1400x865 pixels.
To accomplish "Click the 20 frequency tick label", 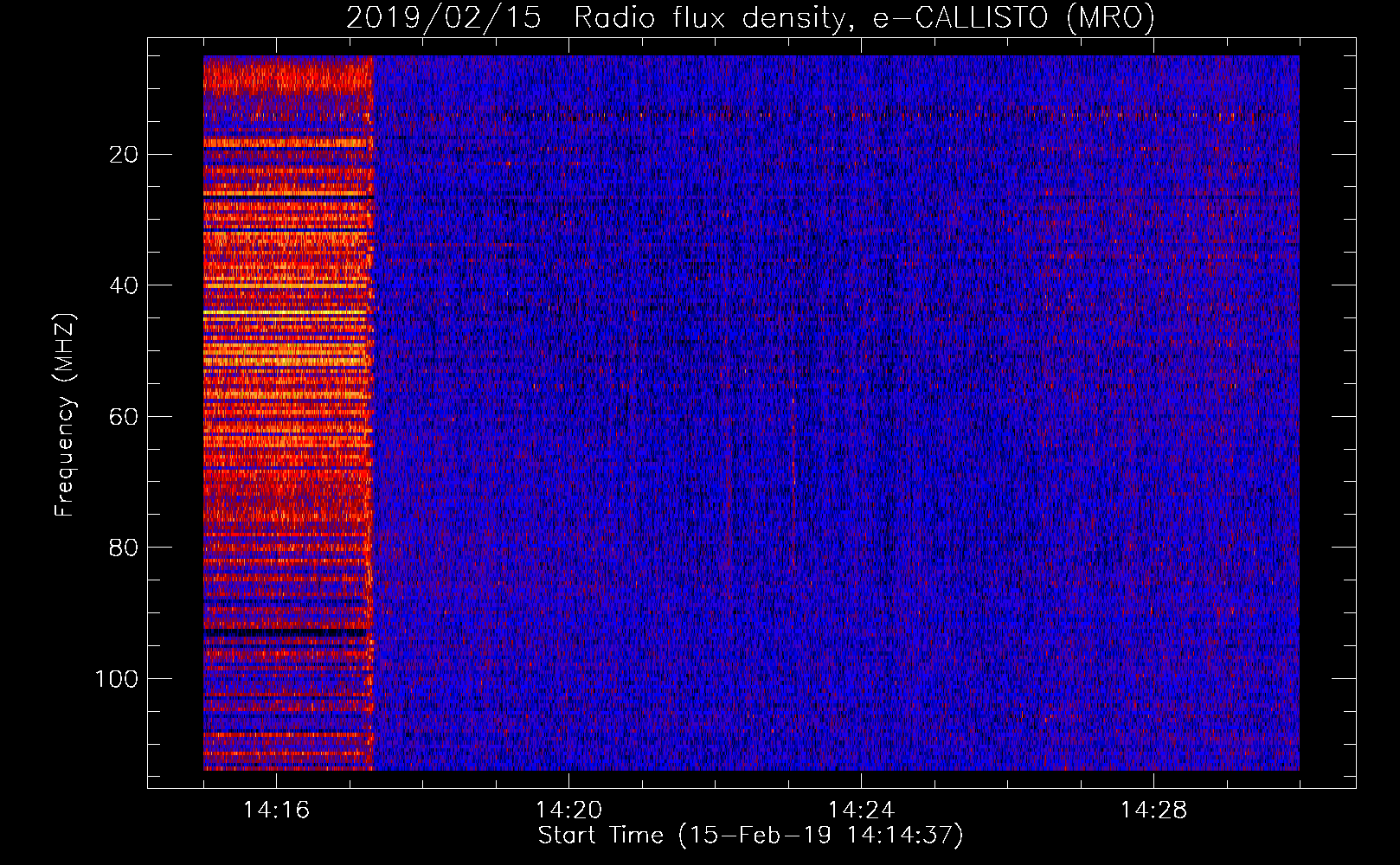I will click(125, 155).
